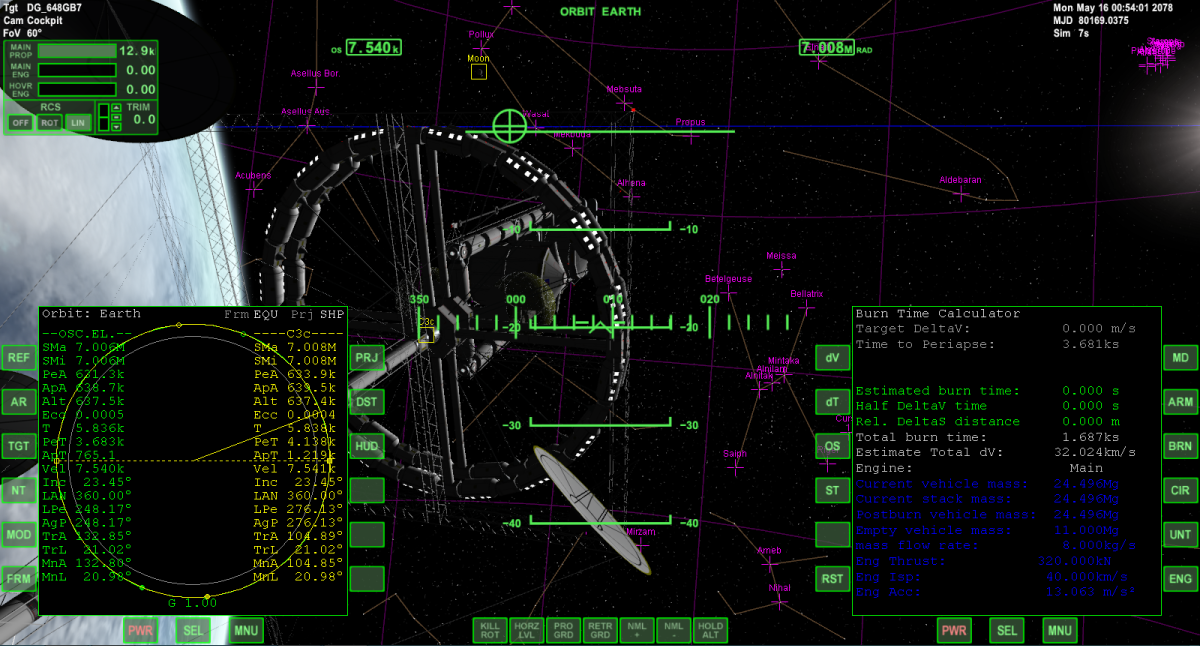Click the dT button on right MFD
This screenshot has height=646, width=1200.
pos(832,402)
